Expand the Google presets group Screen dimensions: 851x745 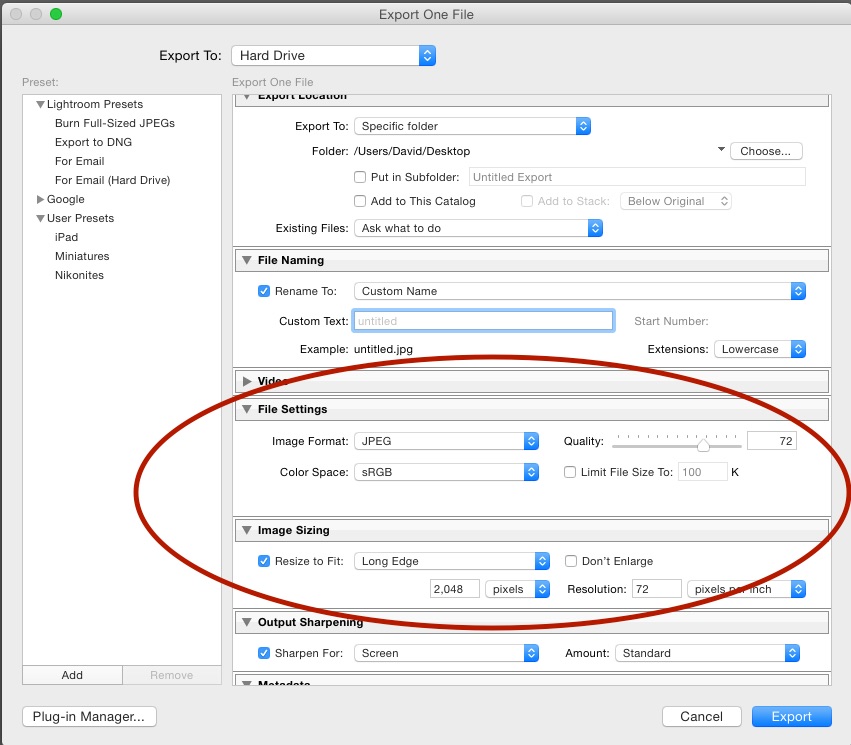coord(41,200)
